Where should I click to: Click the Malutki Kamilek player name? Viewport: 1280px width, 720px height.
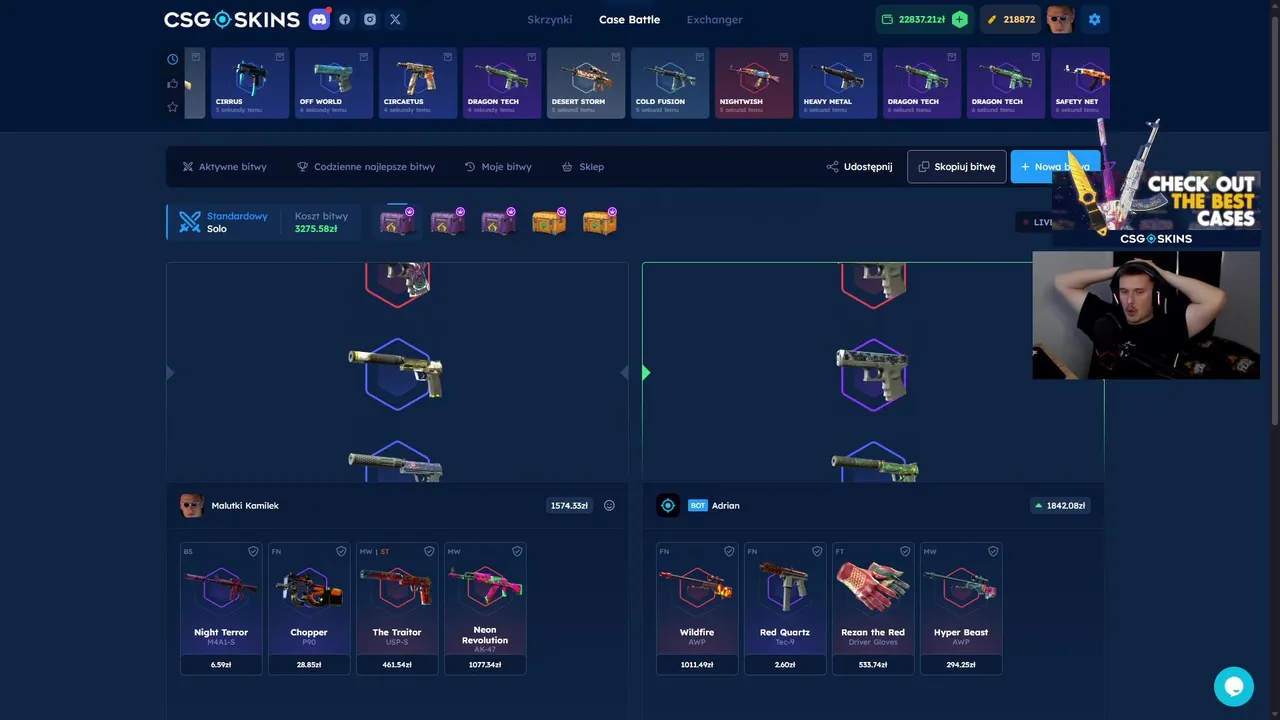[x=245, y=506]
